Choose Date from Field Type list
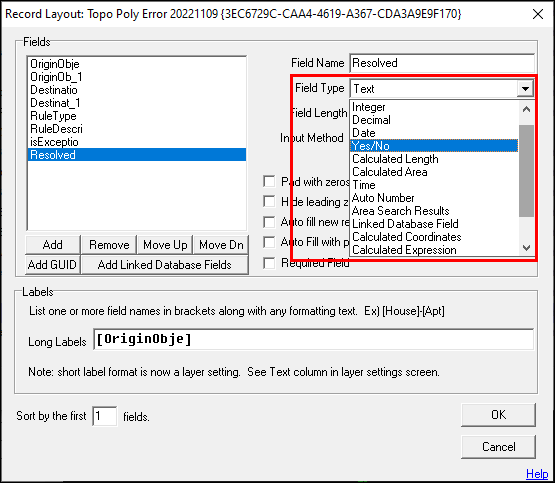The image size is (555, 483). tap(434, 133)
